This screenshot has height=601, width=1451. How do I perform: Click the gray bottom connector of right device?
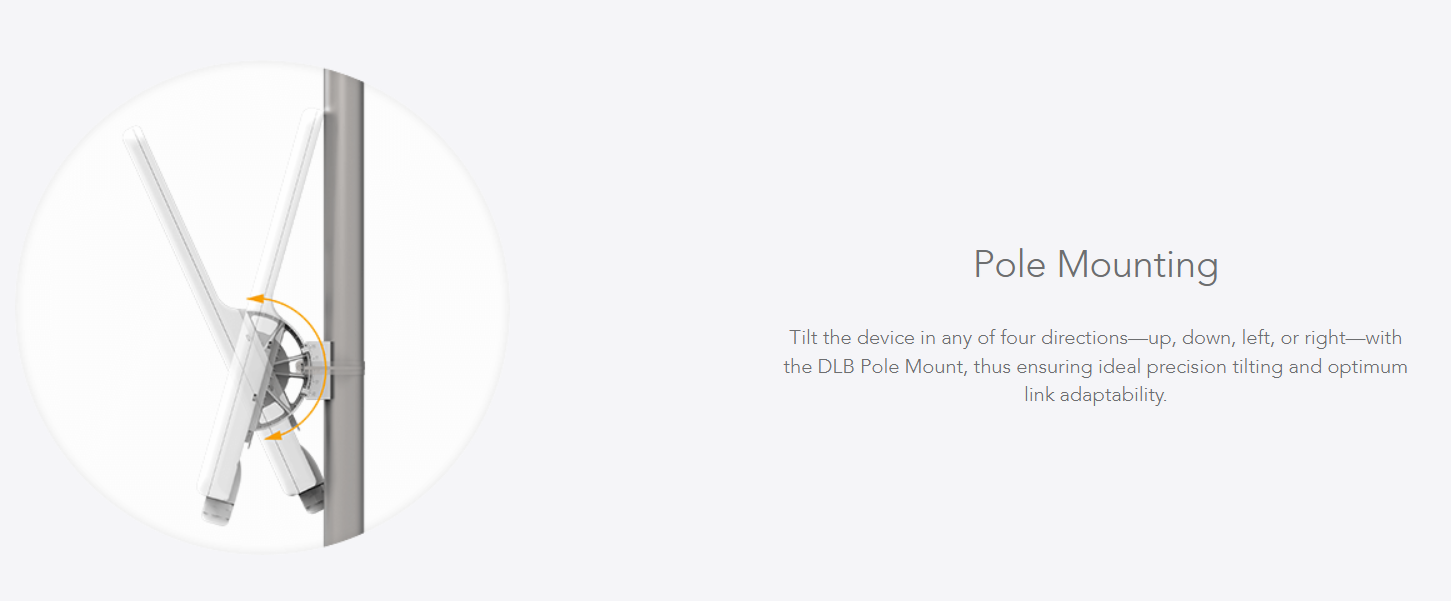click(311, 485)
